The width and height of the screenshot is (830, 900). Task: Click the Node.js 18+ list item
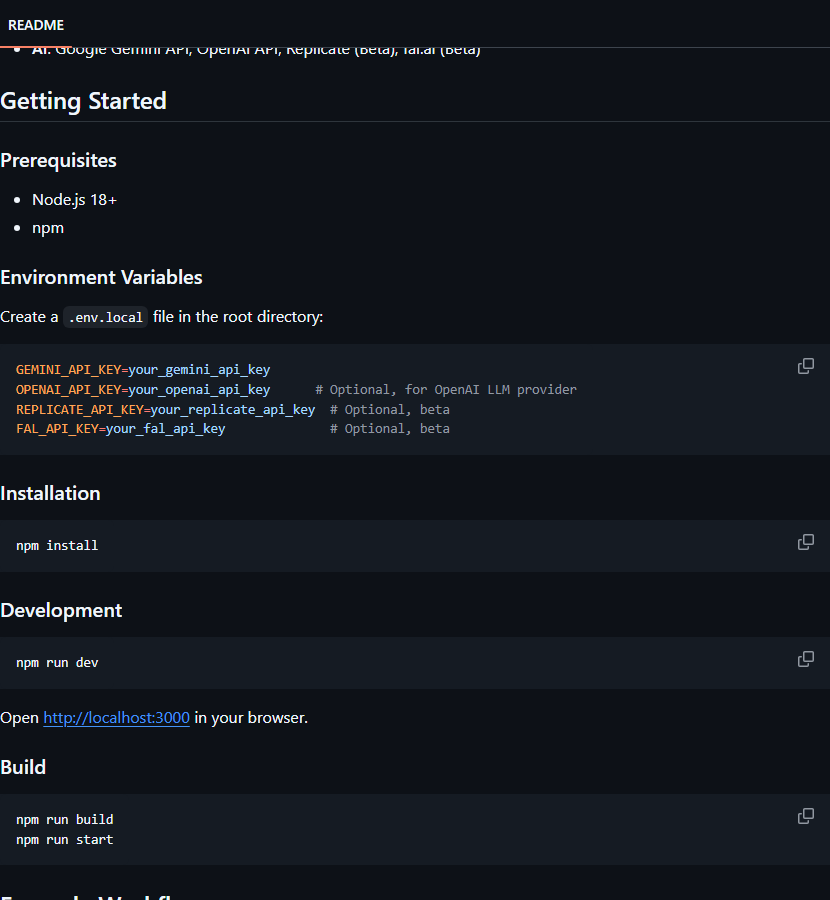(x=75, y=200)
